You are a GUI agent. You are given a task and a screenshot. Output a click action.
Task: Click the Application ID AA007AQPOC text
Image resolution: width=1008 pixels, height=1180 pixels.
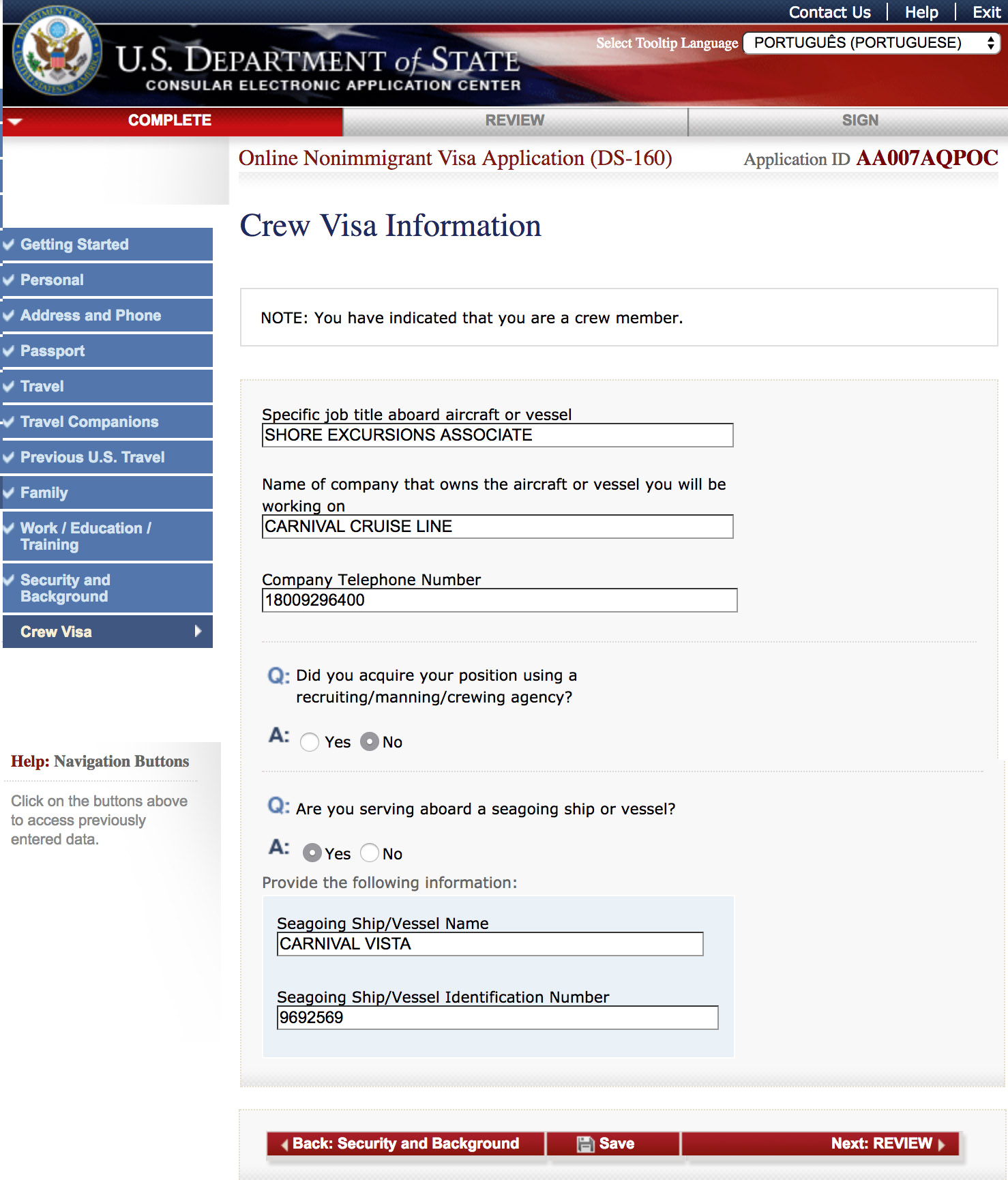click(x=871, y=158)
